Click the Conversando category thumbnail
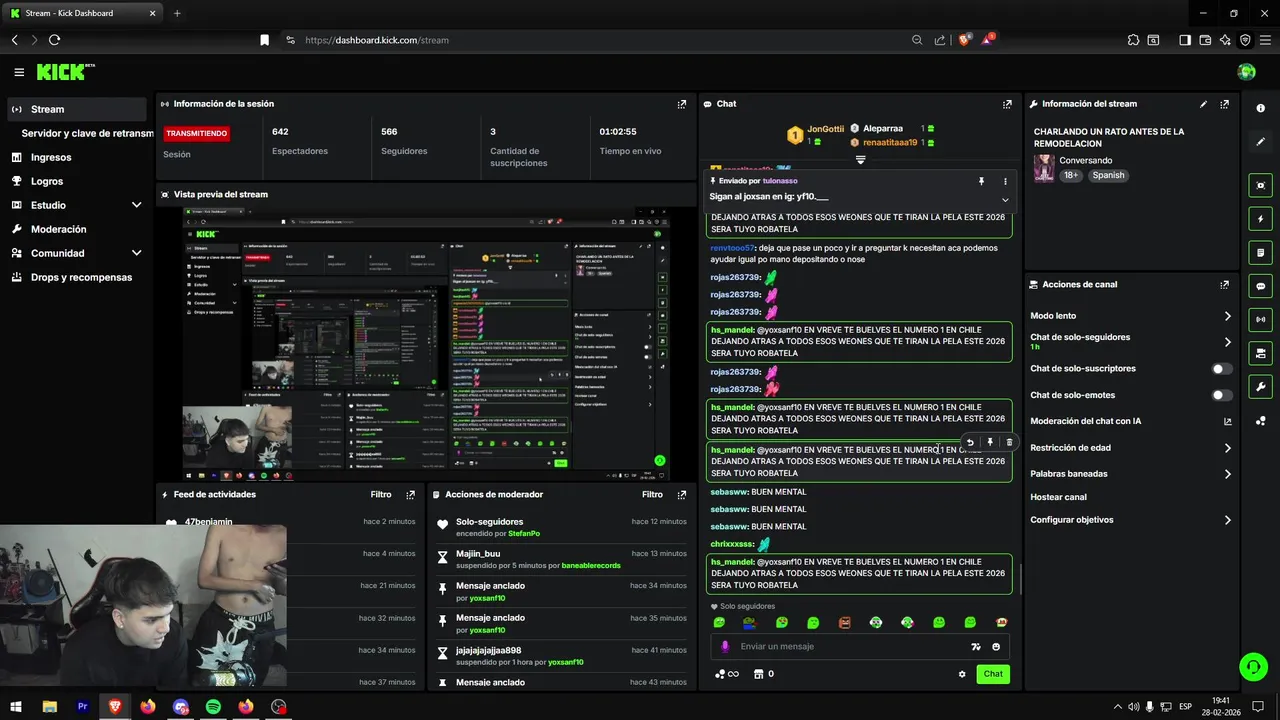1280x720 pixels. point(1044,168)
